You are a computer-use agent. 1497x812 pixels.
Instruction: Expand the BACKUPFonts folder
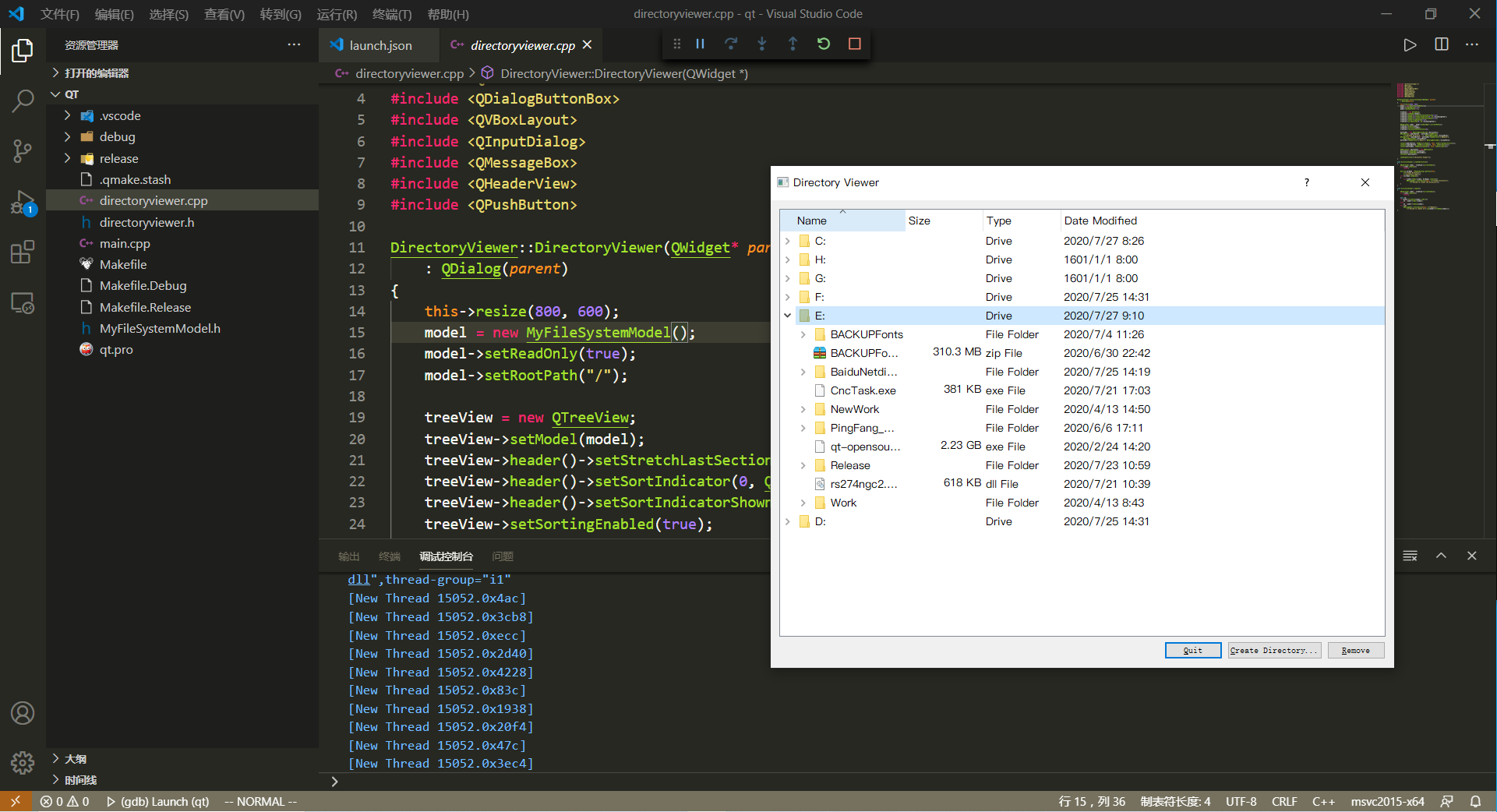tap(803, 334)
